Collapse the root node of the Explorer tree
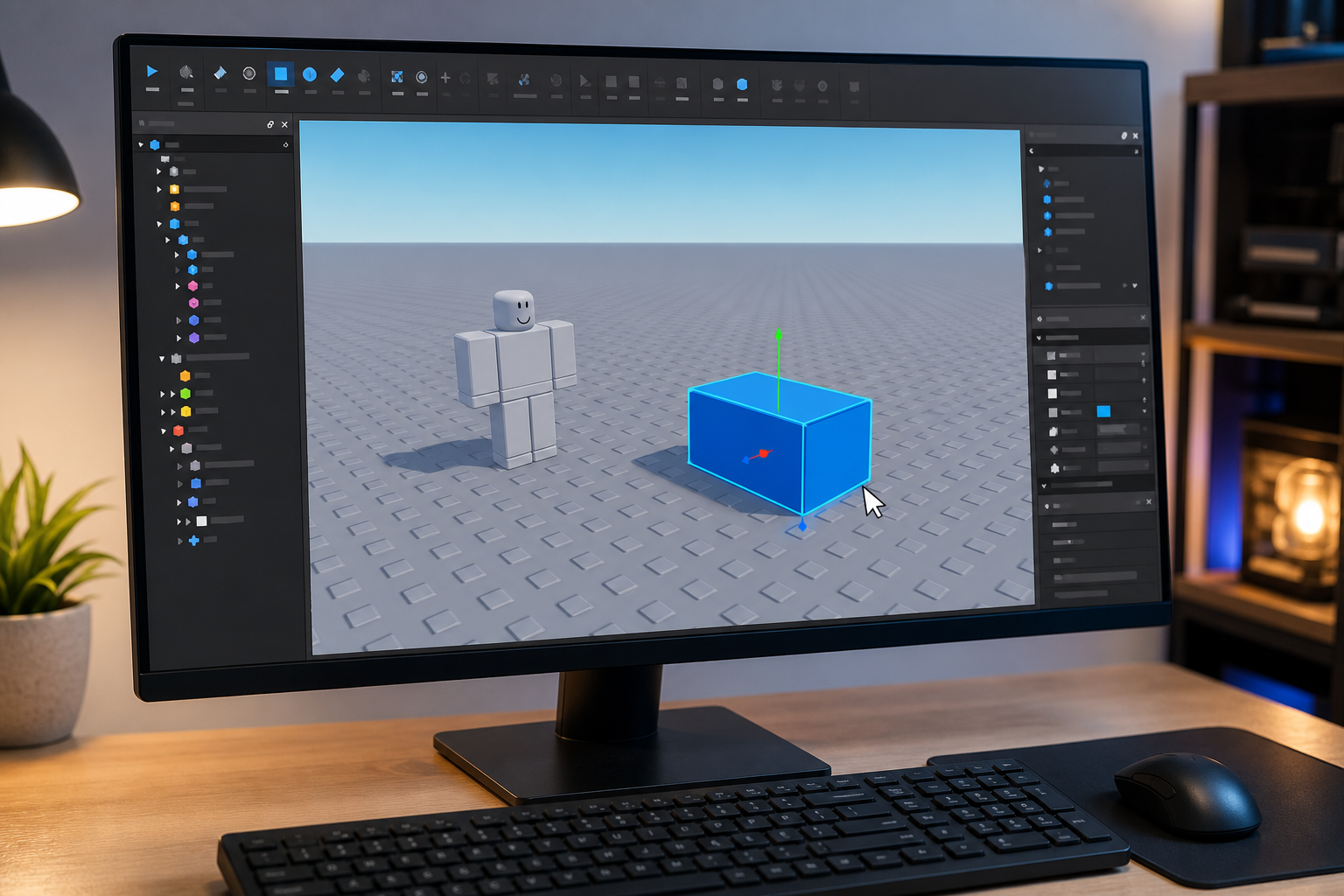1344x896 pixels. [142, 144]
